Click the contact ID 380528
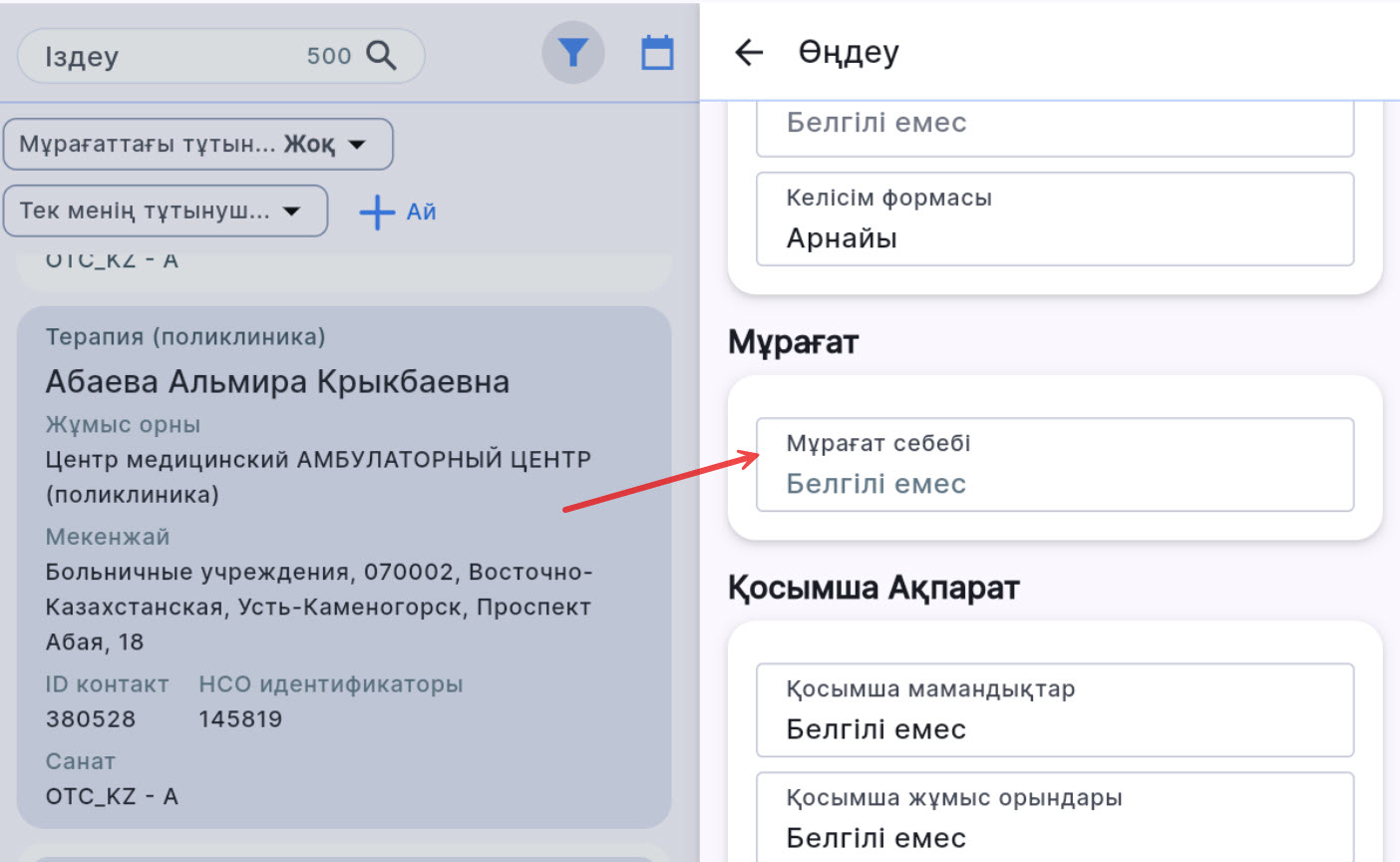The width and height of the screenshot is (1400, 862). pos(91,718)
